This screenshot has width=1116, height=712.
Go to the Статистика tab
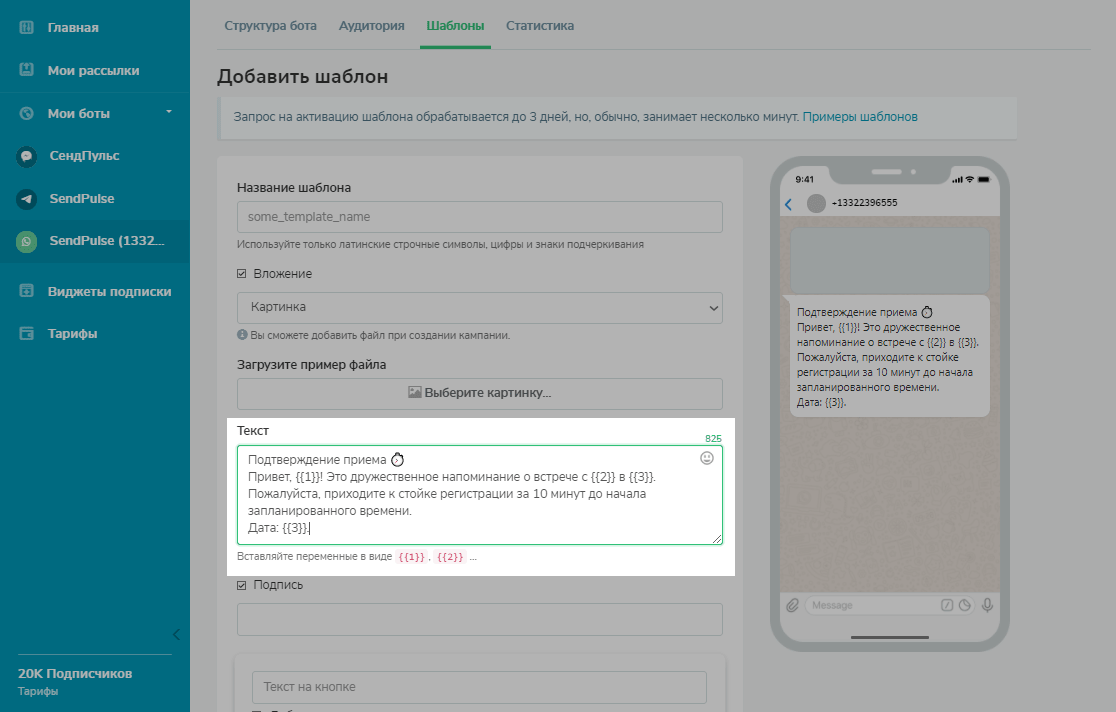click(540, 26)
